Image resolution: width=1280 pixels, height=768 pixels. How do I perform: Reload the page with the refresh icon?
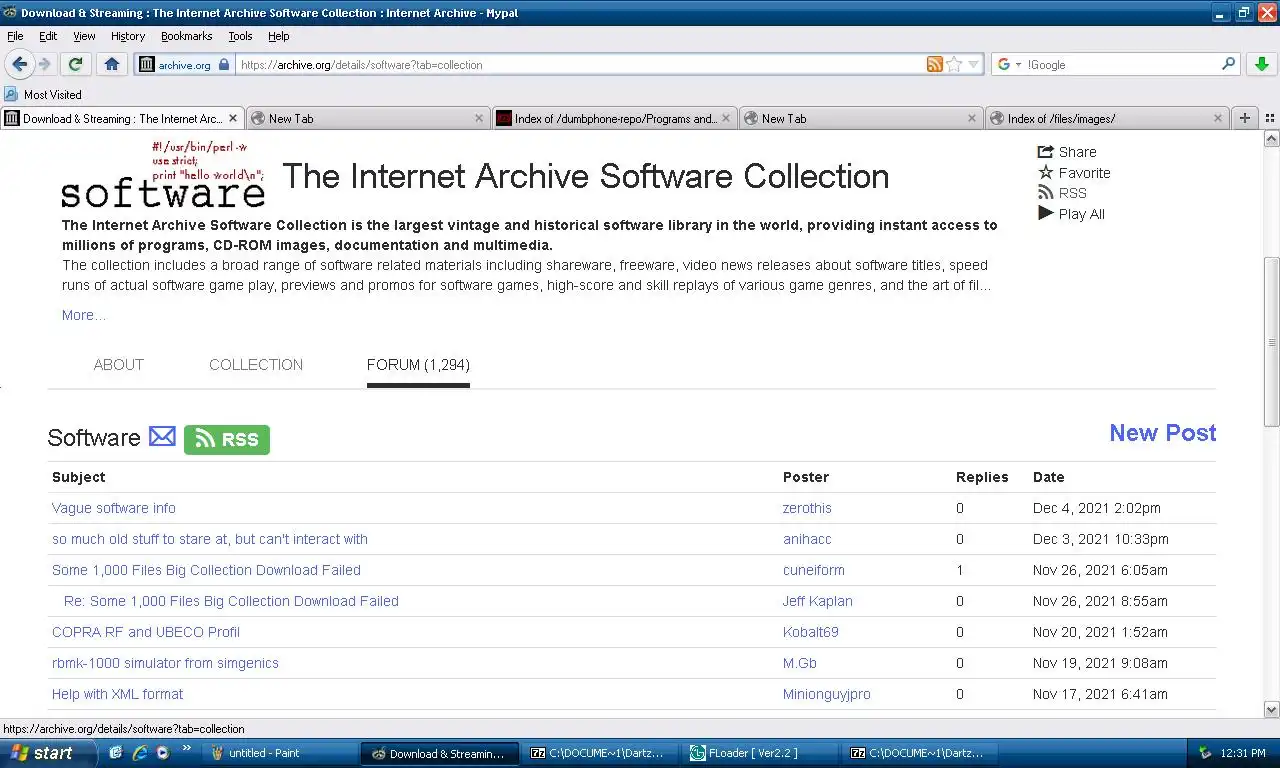pos(75,64)
